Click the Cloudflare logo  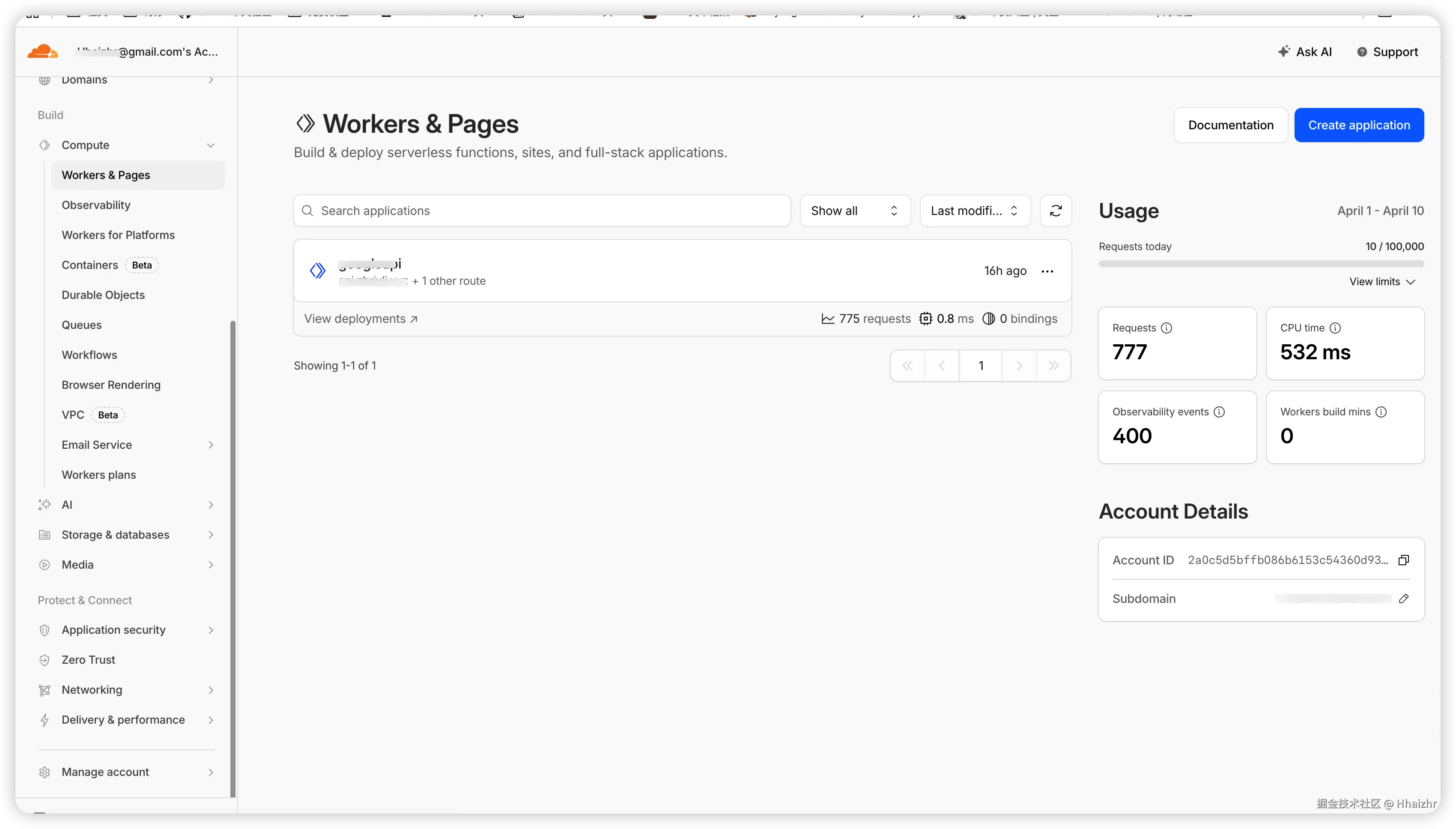point(43,52)
